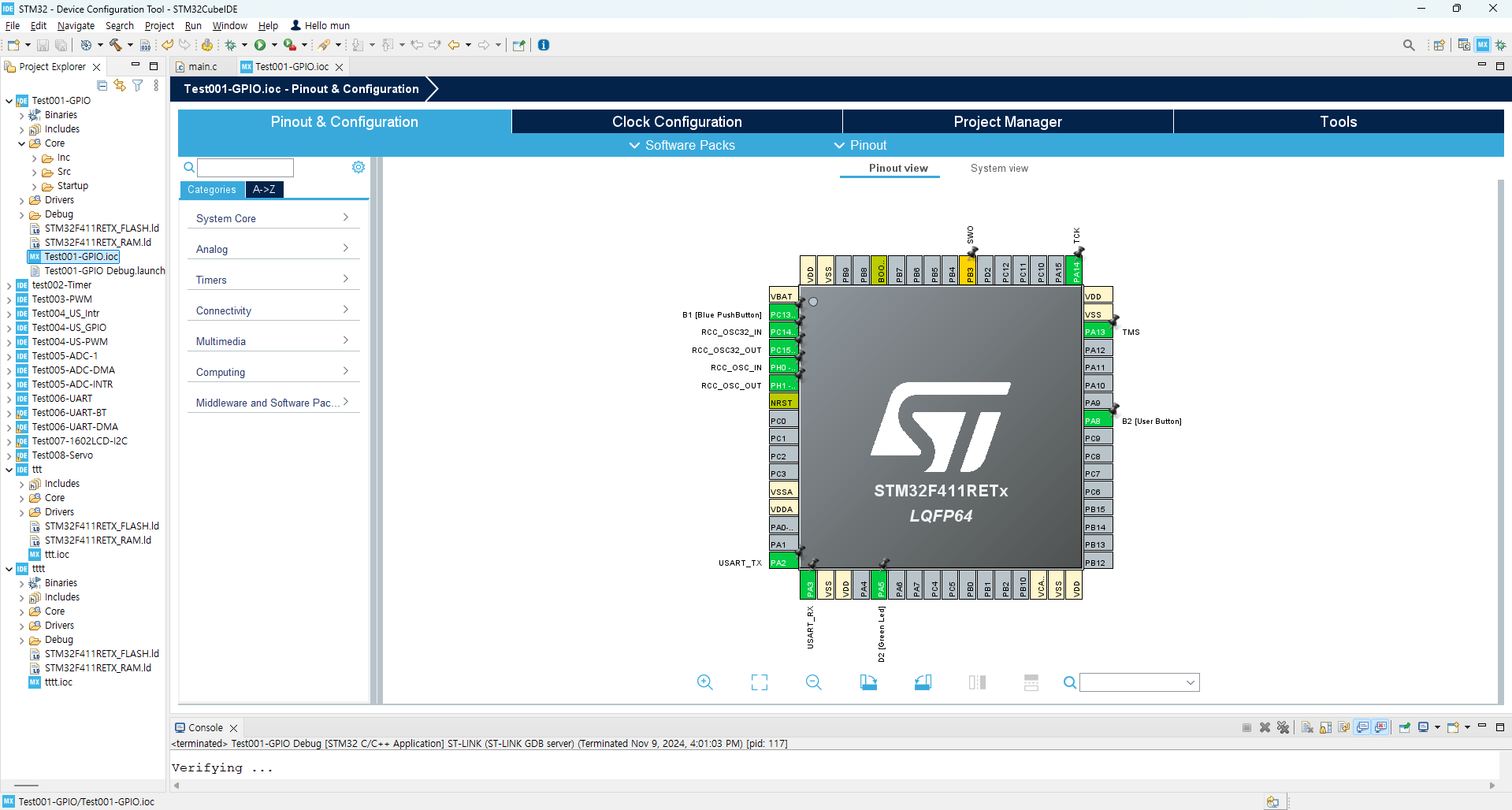Open the Clock Configuration tab
Image resolution: width=1512 pixels, height=810 pixels.
point(677,121)
